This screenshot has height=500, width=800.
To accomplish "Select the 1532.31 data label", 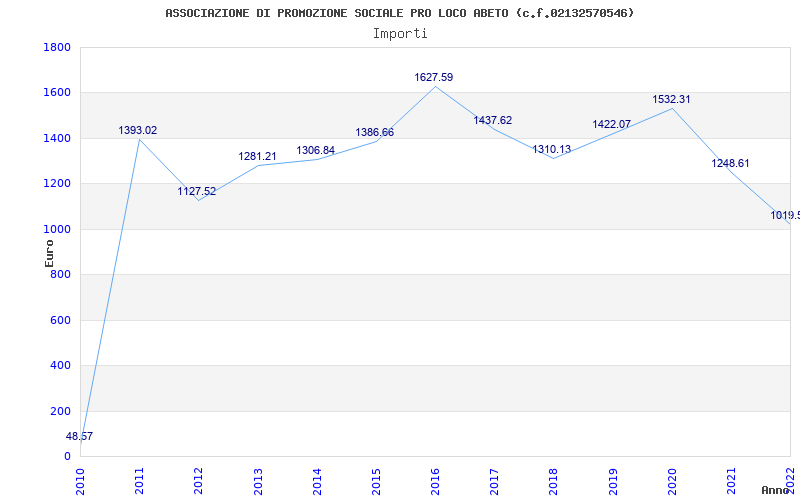I will [x=671, y=99].
